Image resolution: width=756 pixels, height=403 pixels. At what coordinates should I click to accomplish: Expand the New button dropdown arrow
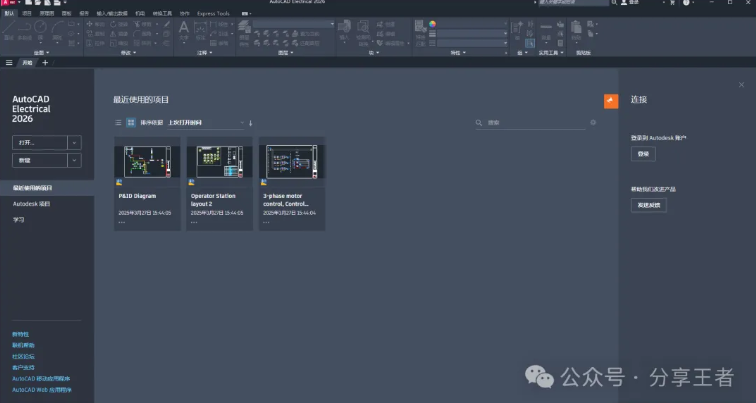(74, 161)
